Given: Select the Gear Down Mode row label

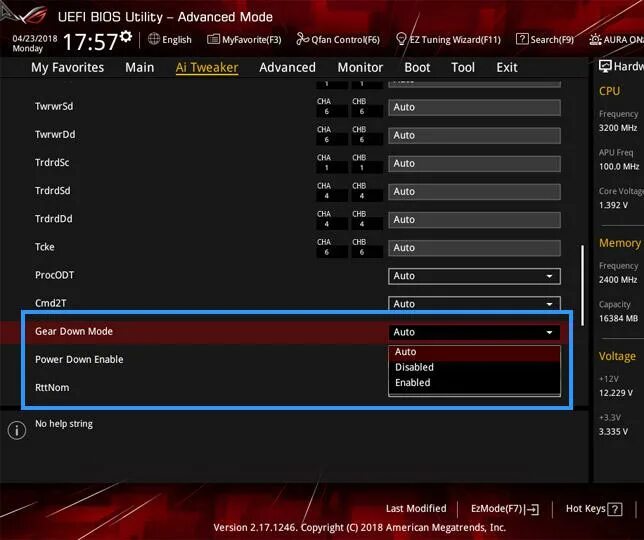Looking at the screenshot, I should coord(74,331).
